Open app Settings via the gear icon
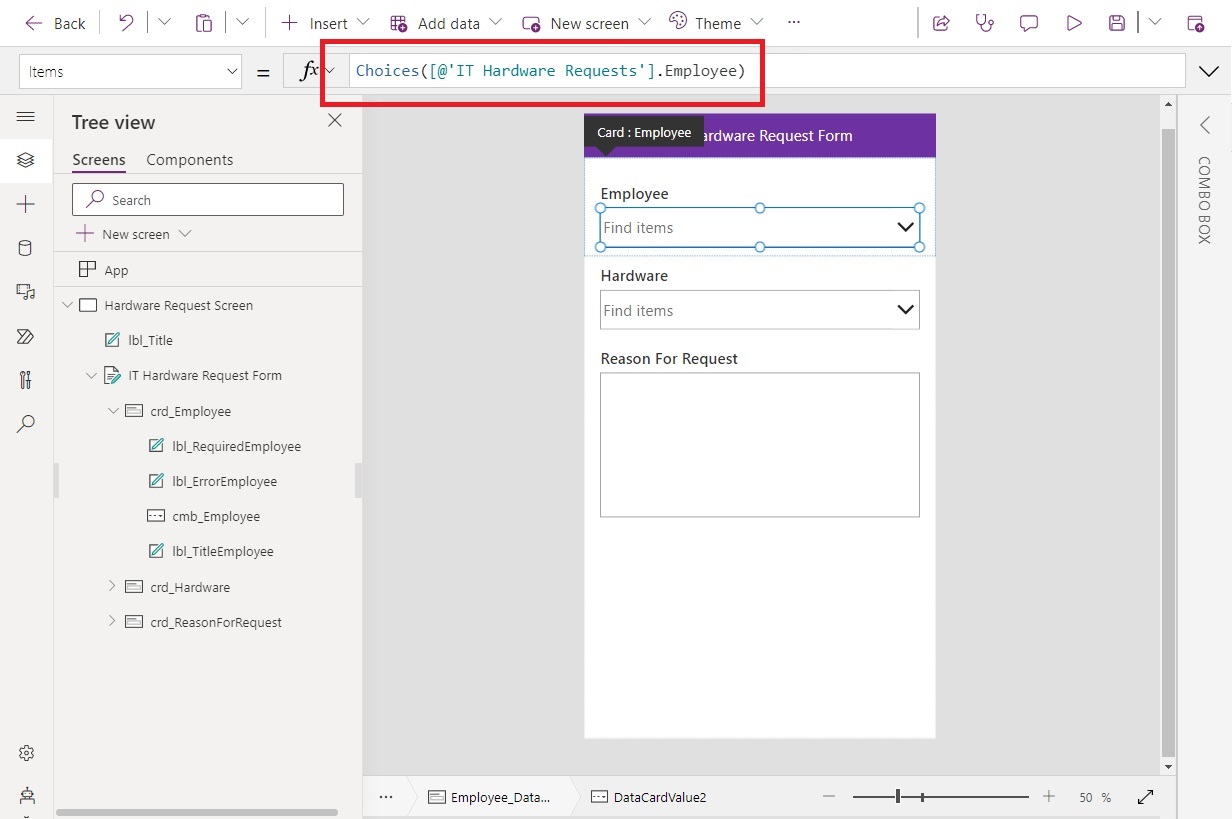The image size is (1232, 819). coord(27,753)
